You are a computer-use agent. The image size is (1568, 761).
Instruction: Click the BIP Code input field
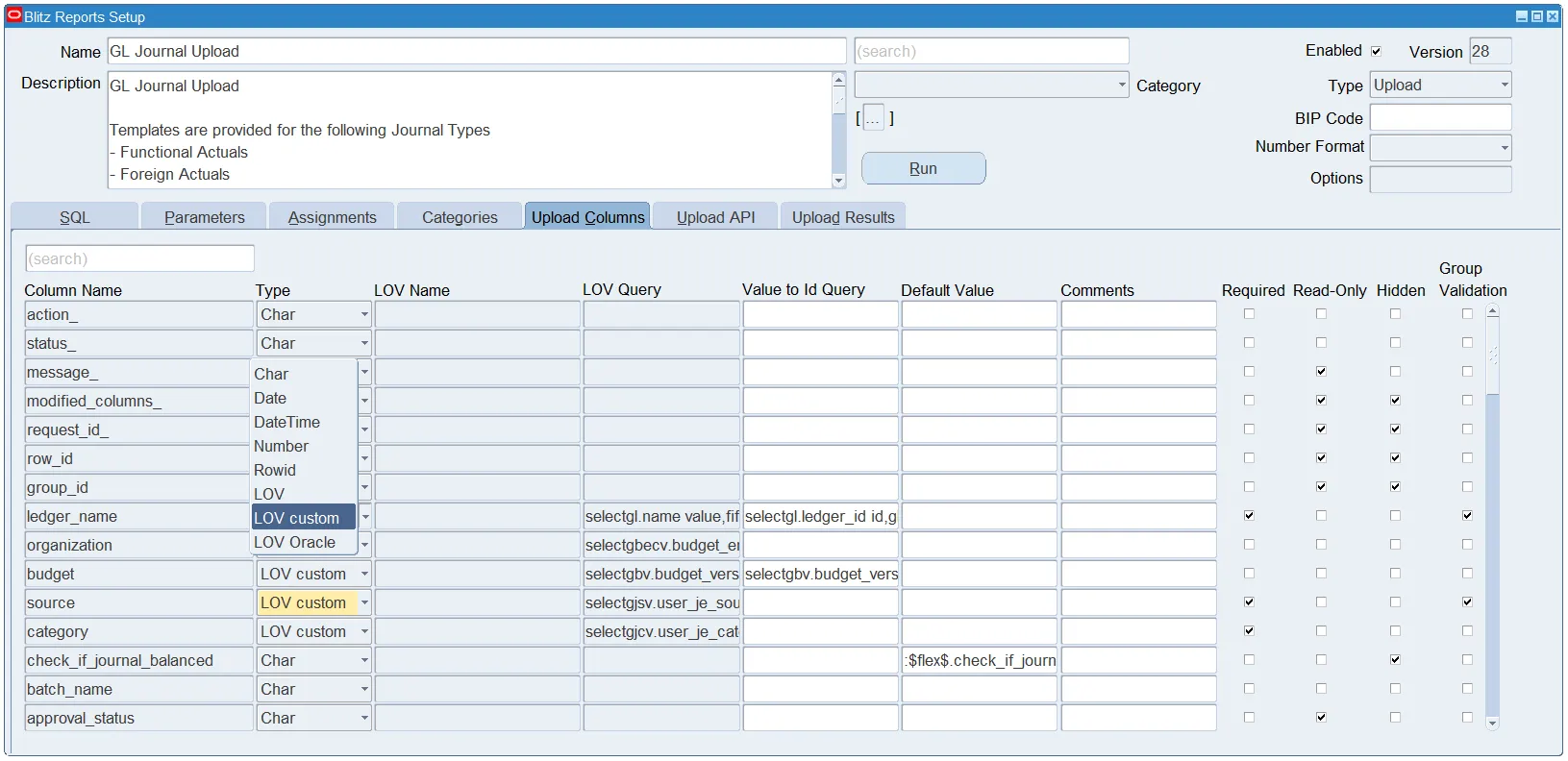coord(1440,117)
